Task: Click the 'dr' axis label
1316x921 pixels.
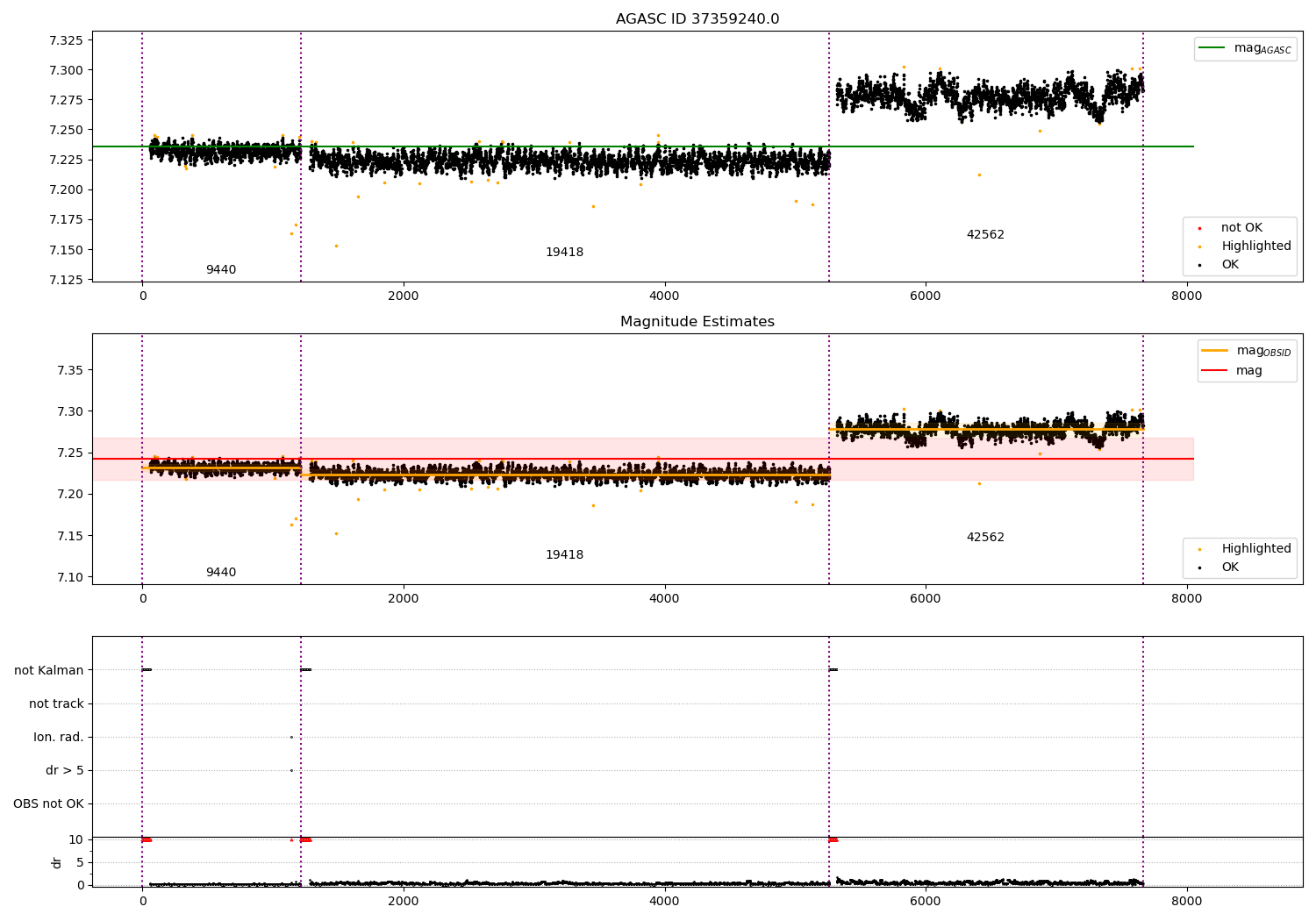Action: [57, 862]
